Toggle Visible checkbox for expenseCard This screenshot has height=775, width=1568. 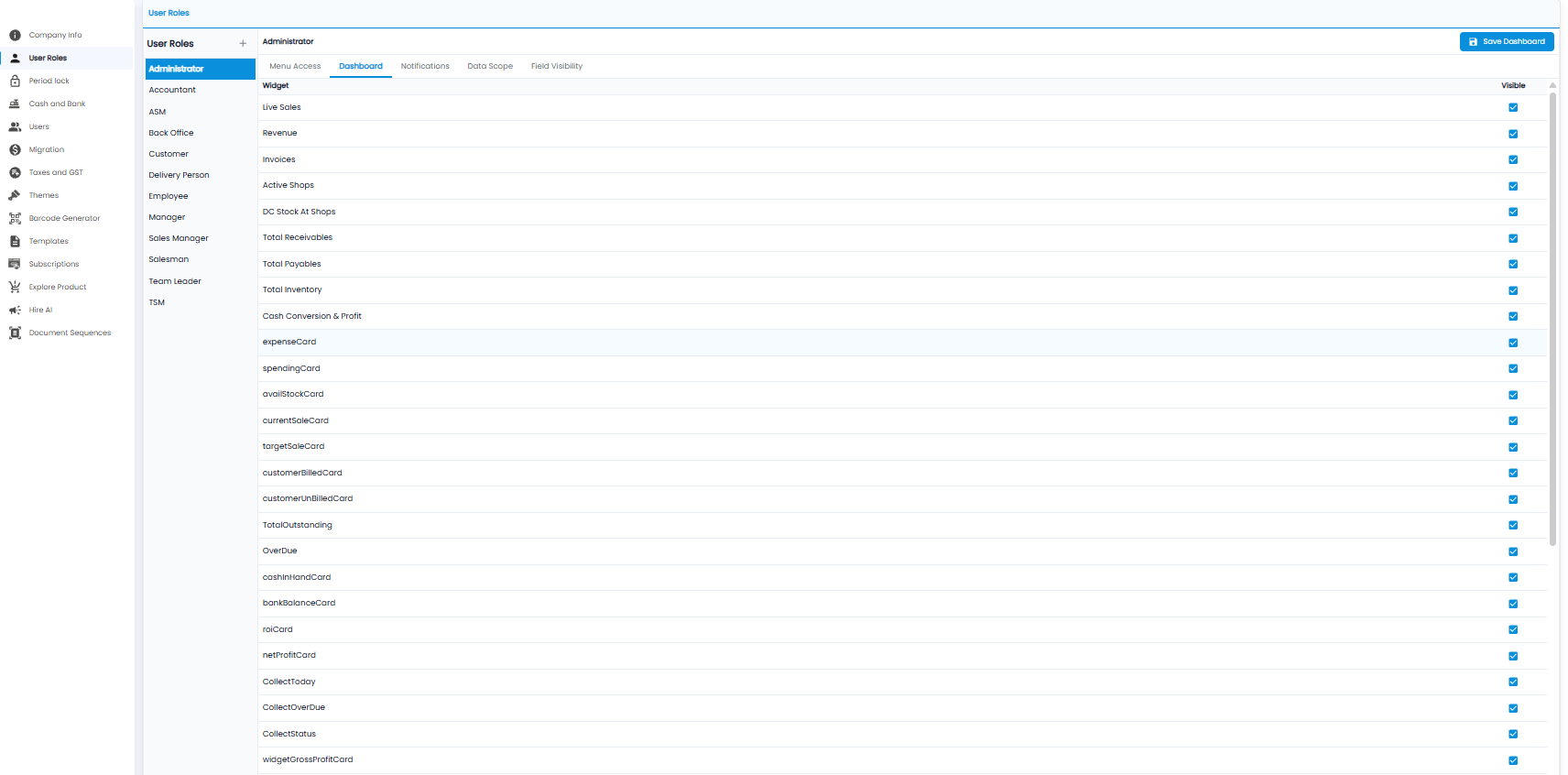pos(1513,343)
